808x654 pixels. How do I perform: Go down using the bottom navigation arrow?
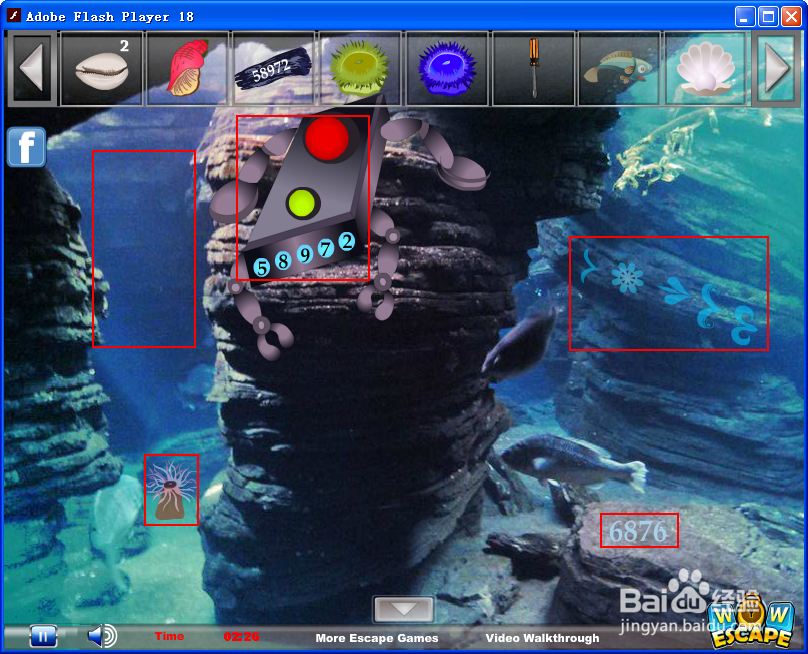point(403,609)
